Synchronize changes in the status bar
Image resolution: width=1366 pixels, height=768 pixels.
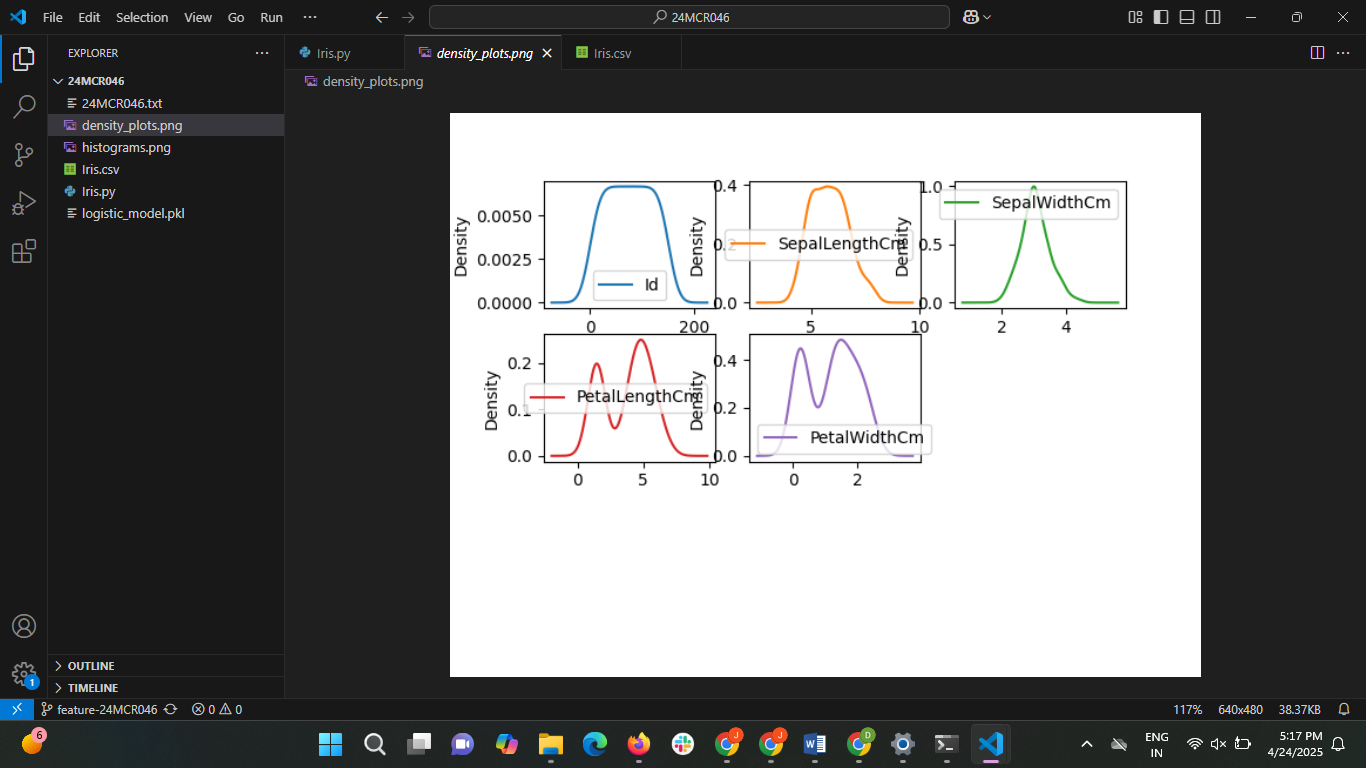170,709
